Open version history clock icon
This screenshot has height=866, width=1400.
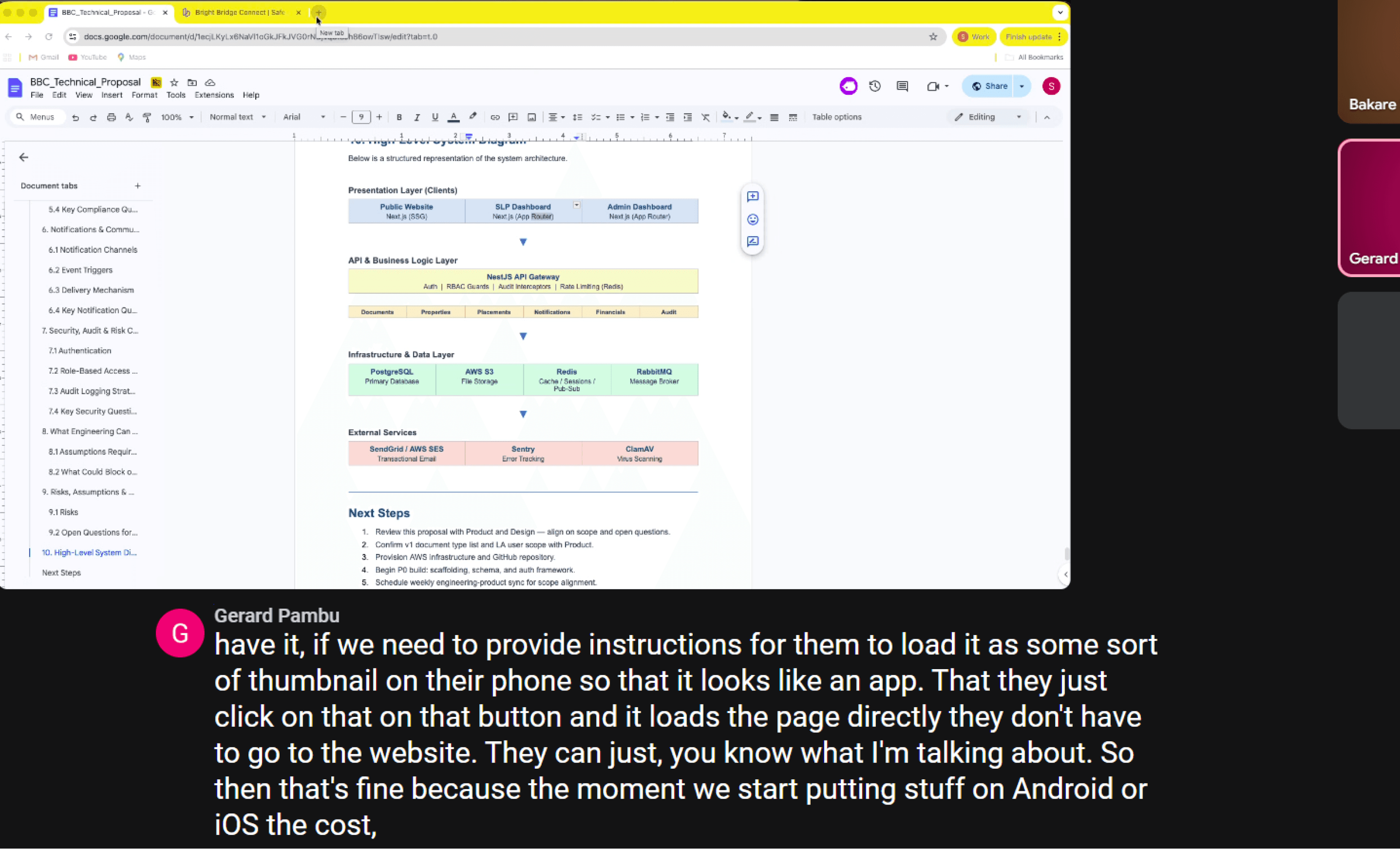tap(875, 87)
